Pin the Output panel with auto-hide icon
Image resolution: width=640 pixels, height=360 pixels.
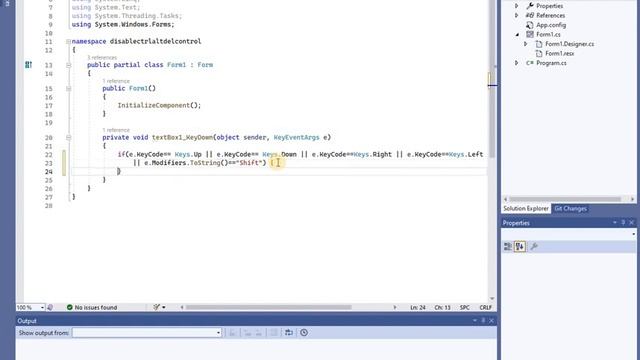483,321
